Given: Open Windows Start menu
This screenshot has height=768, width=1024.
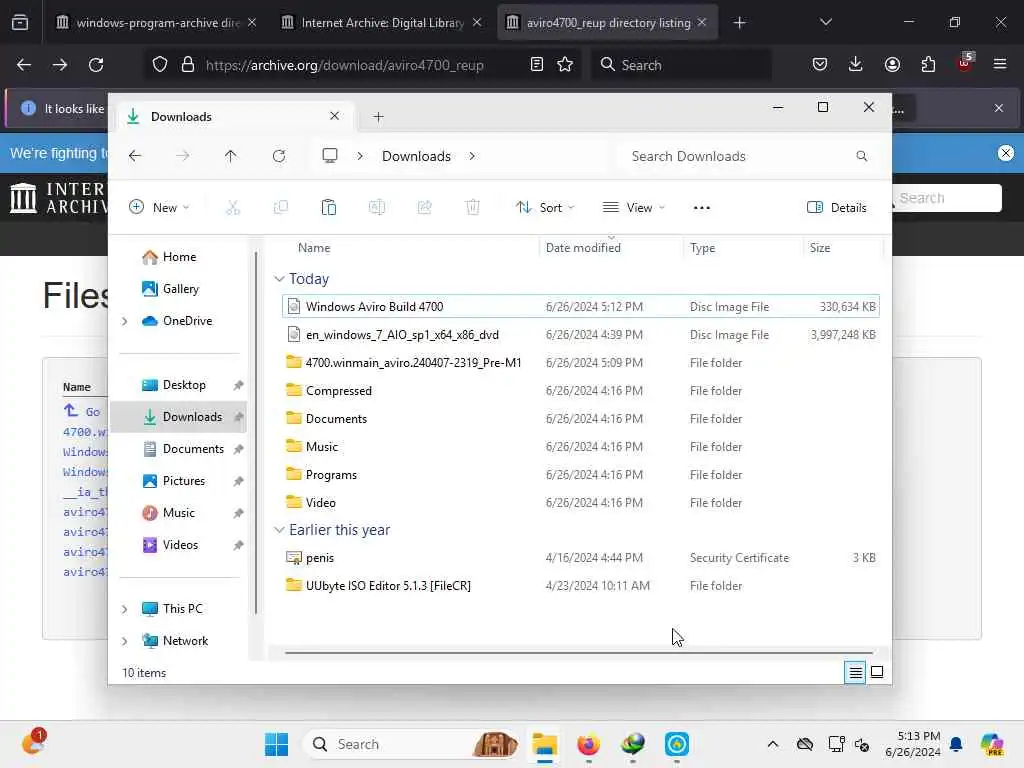Looking at the screenshot, I should (x=276, y=744).
